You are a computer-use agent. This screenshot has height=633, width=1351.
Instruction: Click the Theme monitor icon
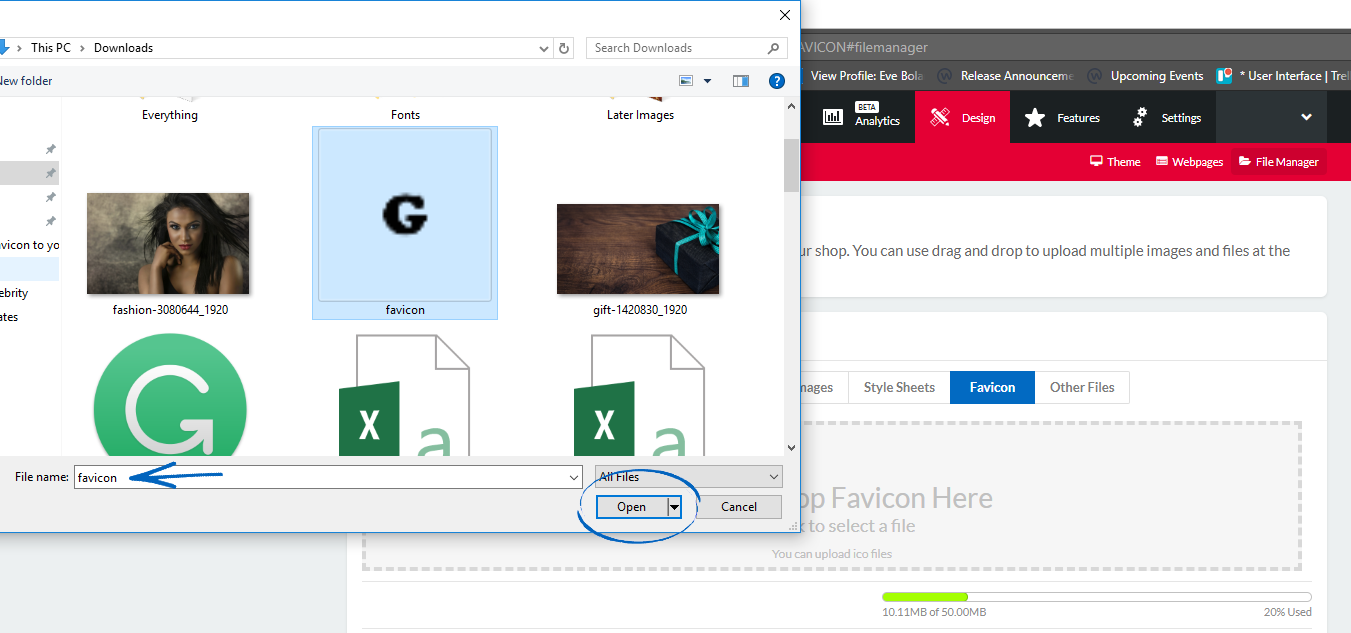click(x=1096, y=161)
